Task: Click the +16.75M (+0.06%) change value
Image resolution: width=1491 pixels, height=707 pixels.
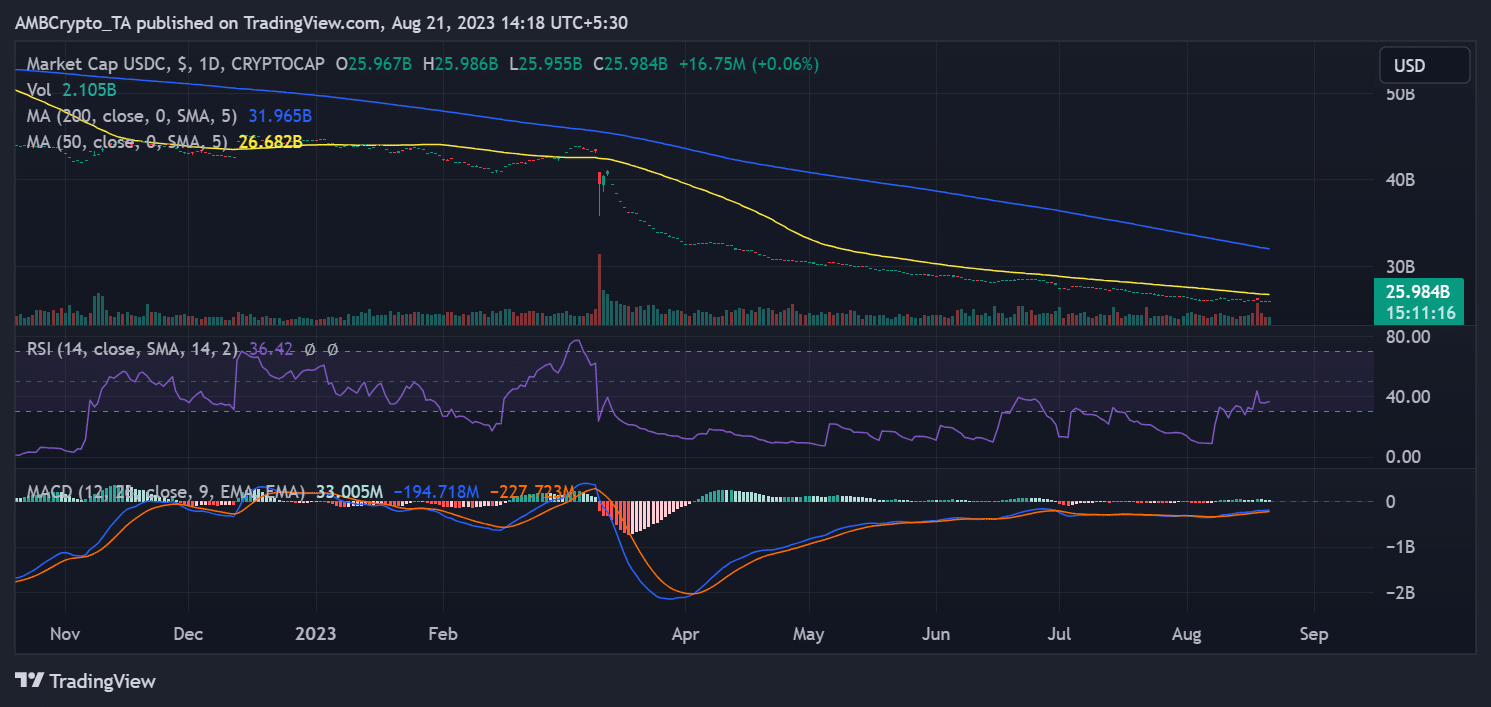Action: (749, 64)
